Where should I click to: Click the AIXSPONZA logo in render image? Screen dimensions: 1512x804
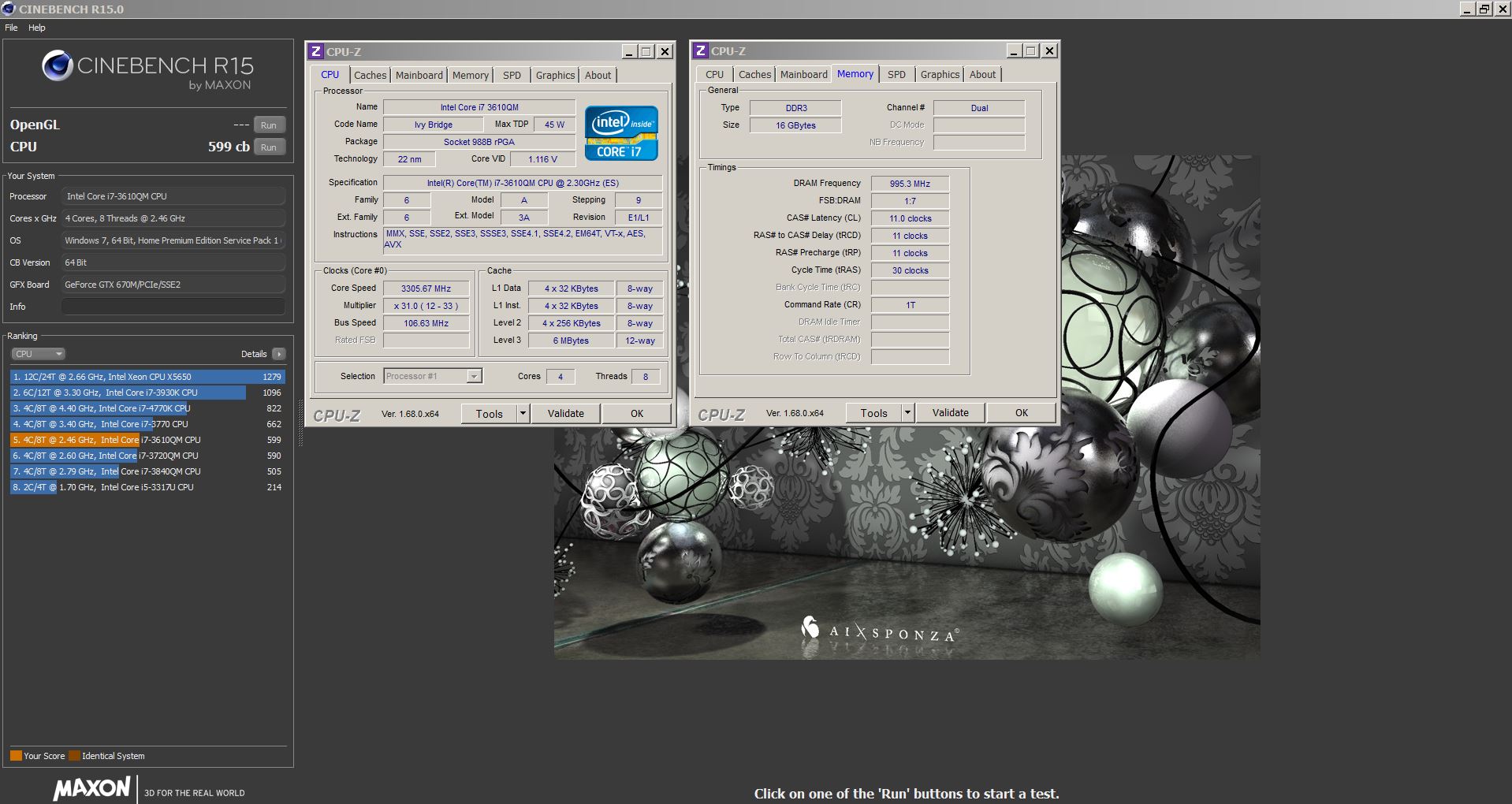click(x=879, y=631)
